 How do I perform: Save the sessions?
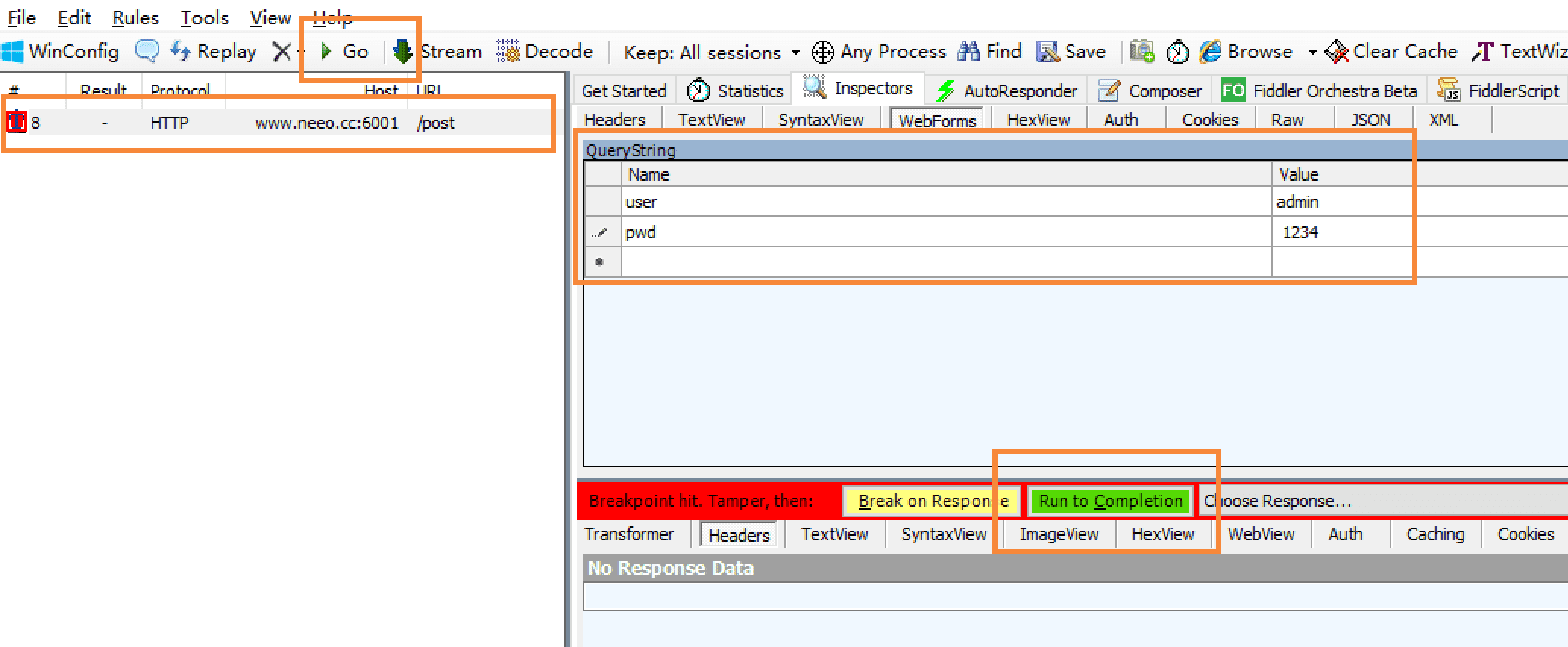(1071, 52)
